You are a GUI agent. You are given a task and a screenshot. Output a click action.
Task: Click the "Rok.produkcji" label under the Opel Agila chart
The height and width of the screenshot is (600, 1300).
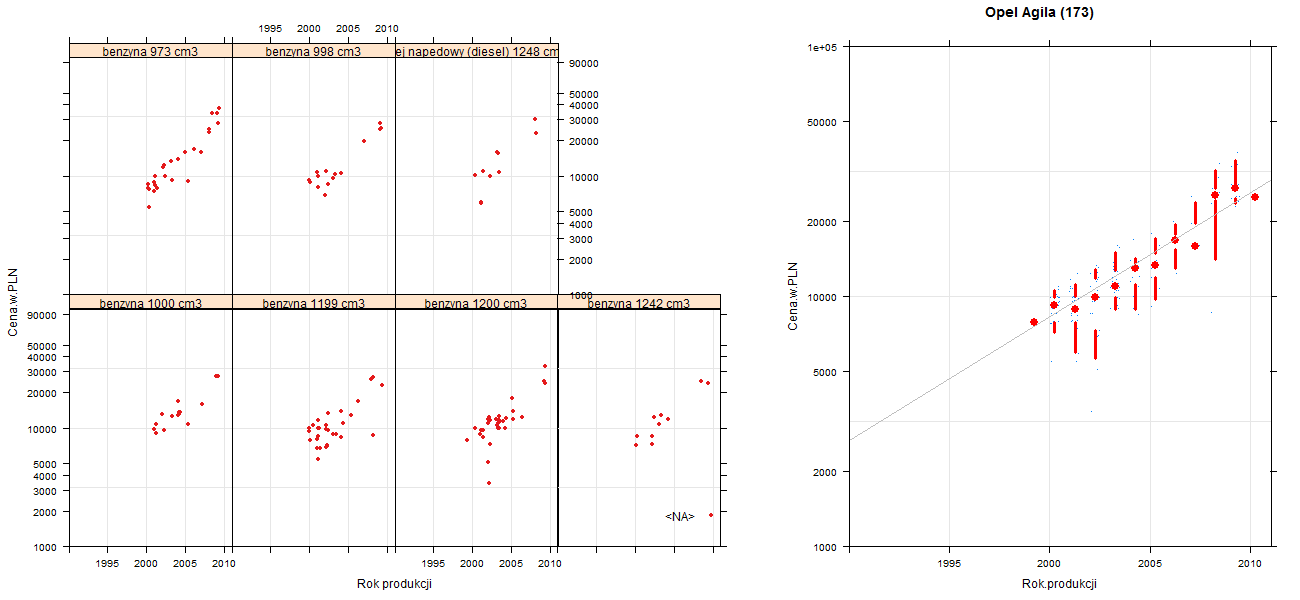[x=1060, y=584]
